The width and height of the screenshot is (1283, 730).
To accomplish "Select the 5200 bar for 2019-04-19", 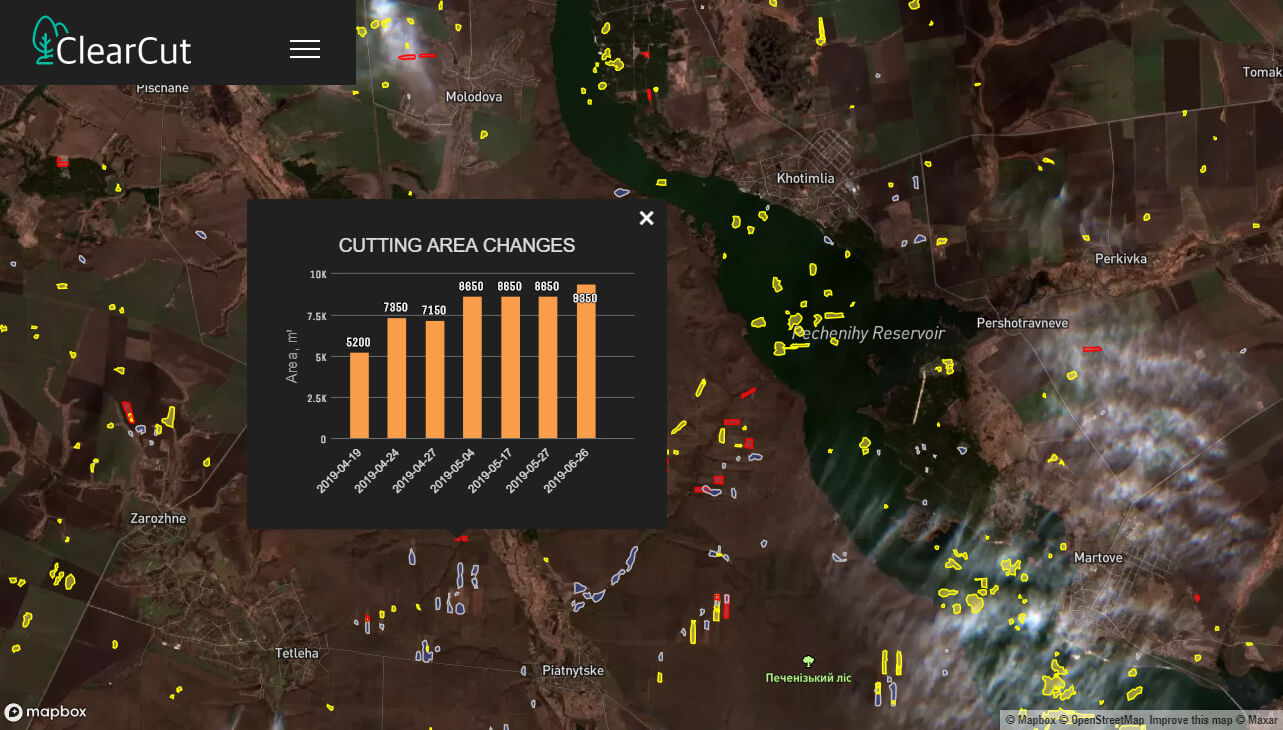I will click(358, 395).
